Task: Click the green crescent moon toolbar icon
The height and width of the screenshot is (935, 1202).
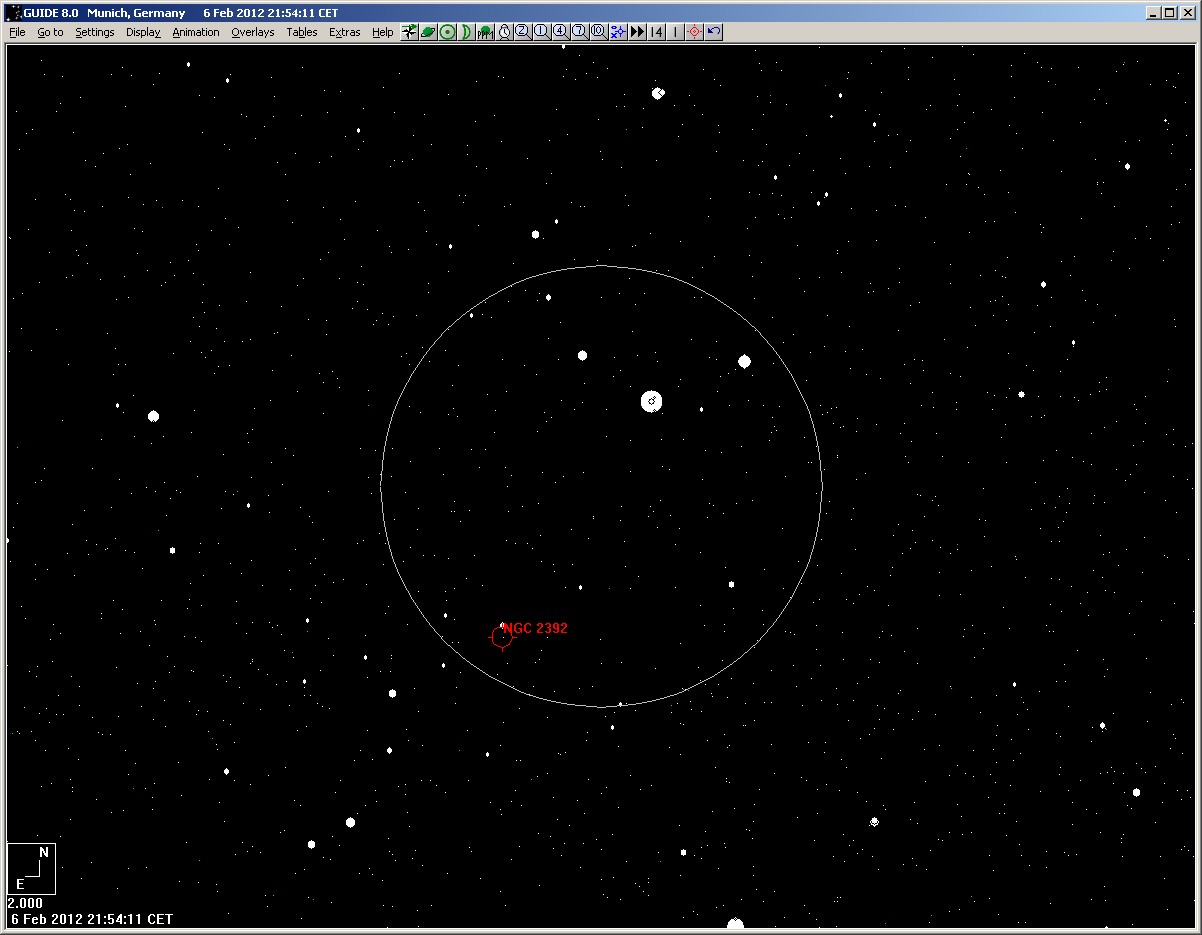Action: (x=466, y=32)
